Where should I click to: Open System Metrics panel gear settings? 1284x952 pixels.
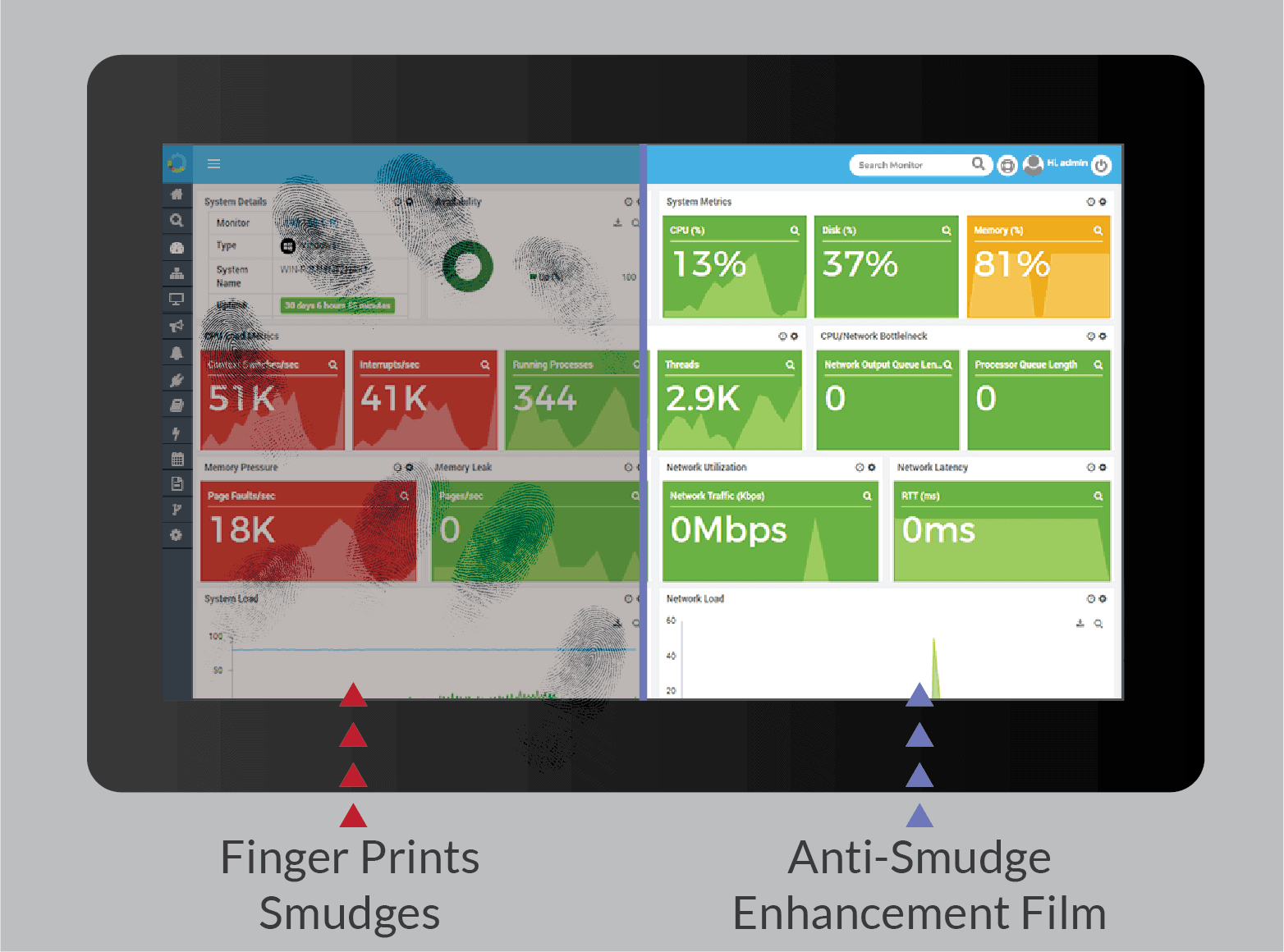(1103, 202)
